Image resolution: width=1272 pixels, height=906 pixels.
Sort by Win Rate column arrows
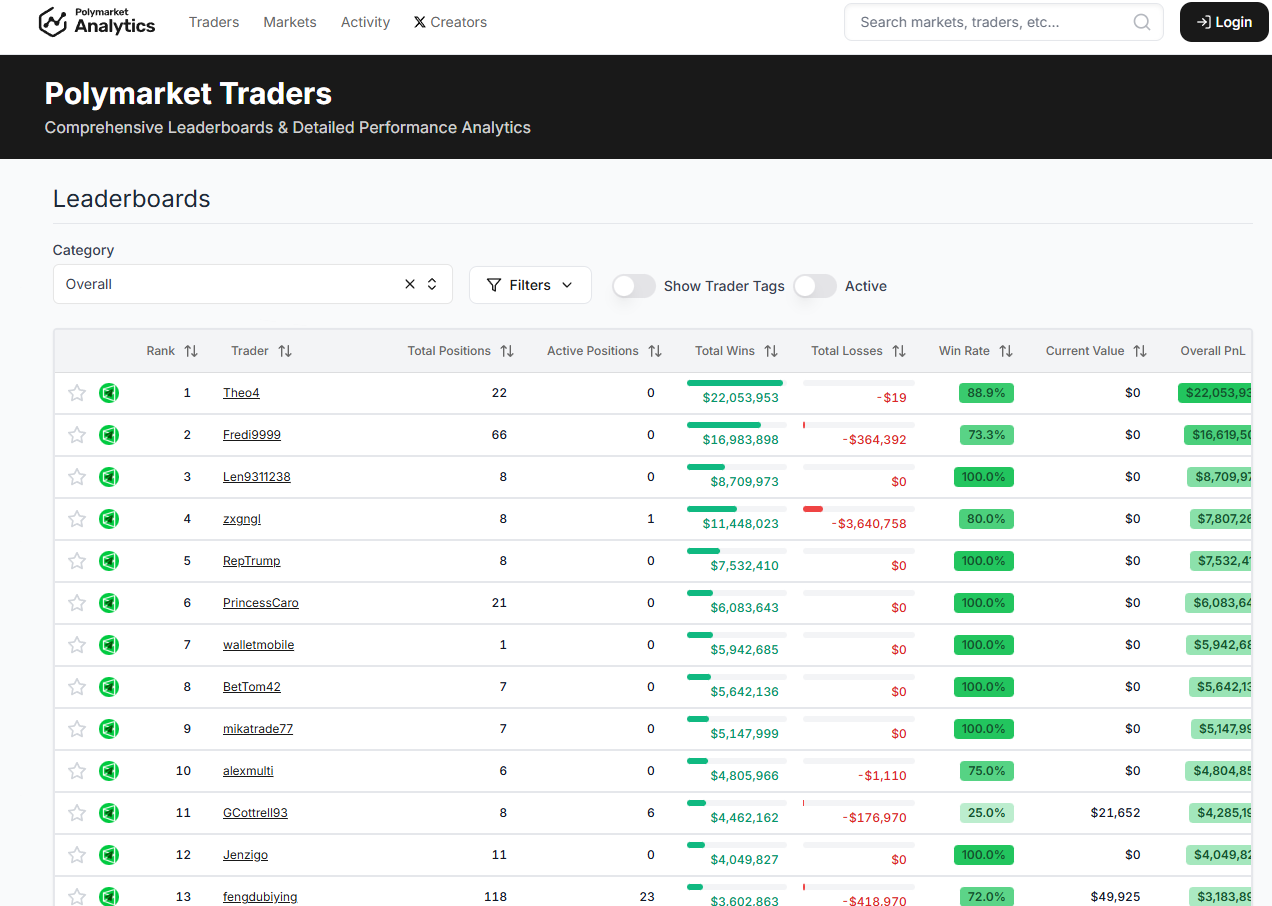[x=1006, y=351]
